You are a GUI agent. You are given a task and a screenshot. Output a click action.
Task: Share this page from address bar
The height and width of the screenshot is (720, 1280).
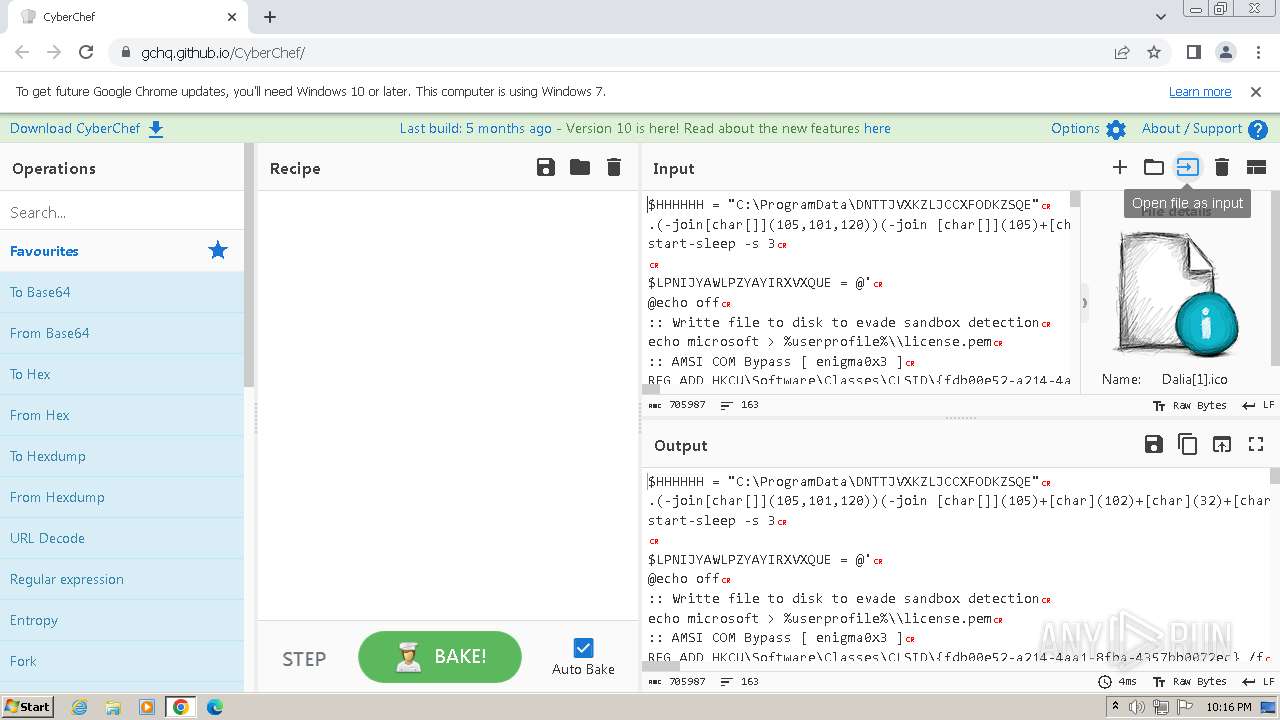point(1122,52)
